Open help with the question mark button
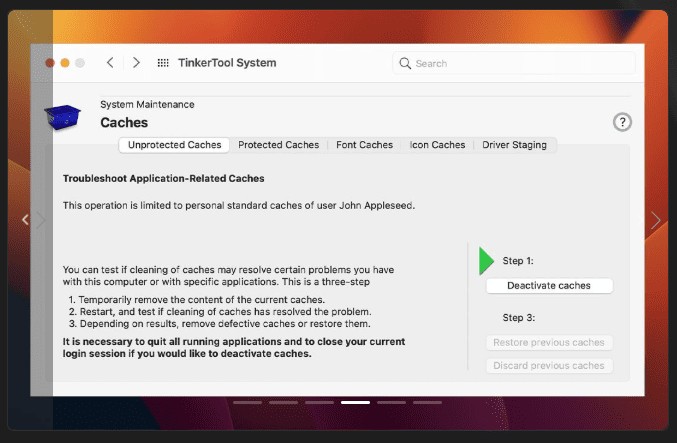 point(622,122)
